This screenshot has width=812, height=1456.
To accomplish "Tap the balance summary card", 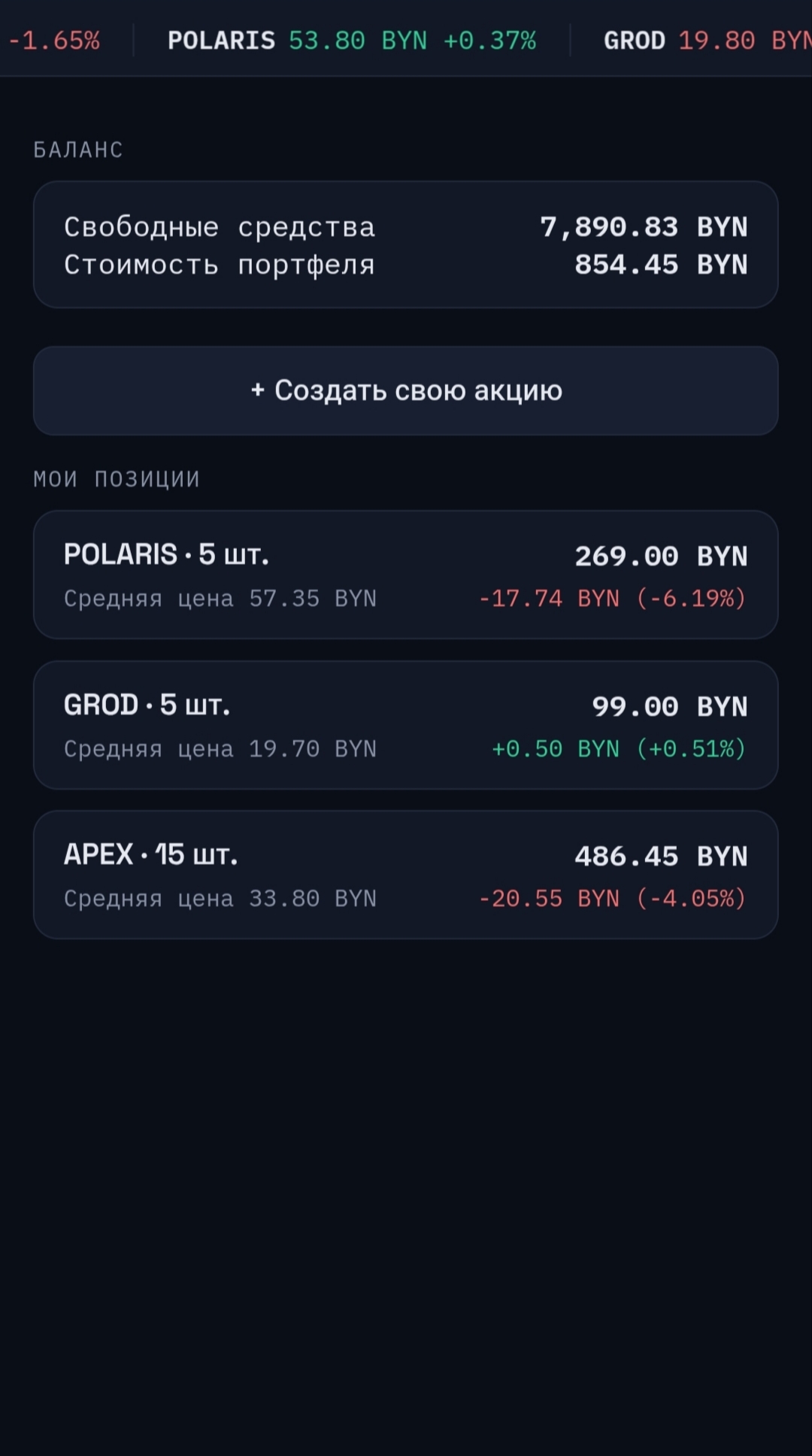I will [406, 244].
